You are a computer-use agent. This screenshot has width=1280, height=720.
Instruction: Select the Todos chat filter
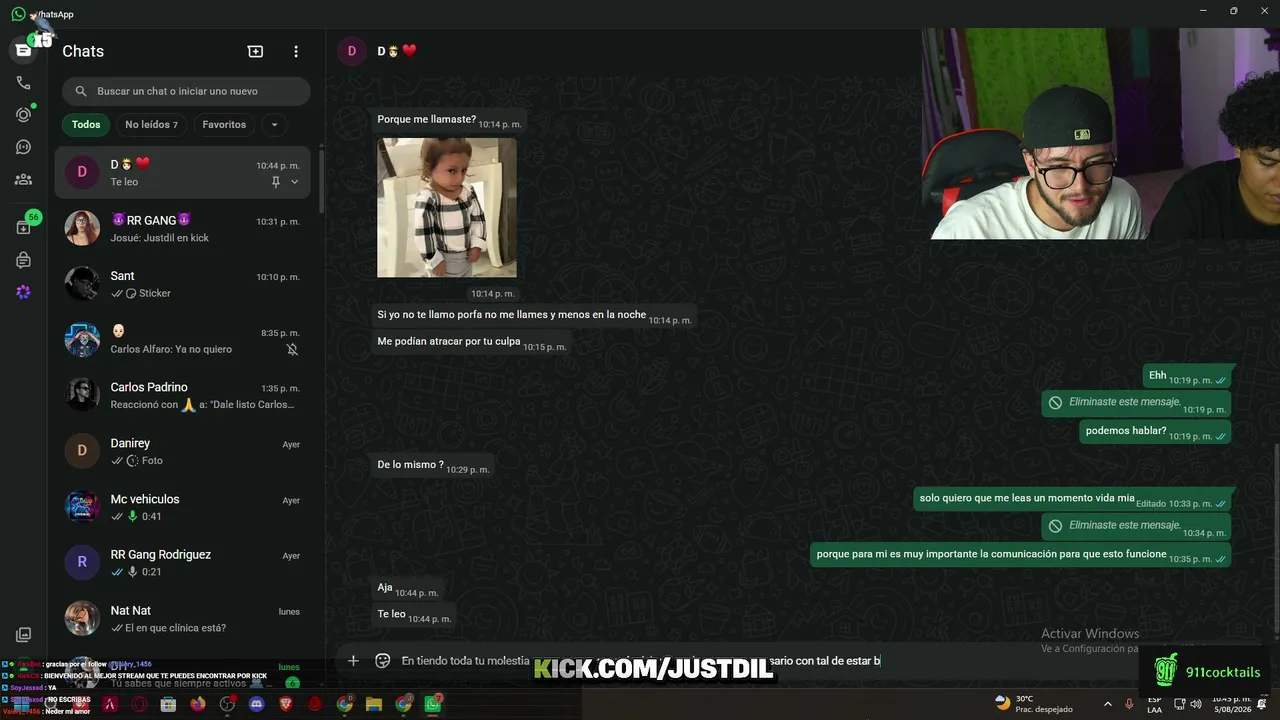86,125
